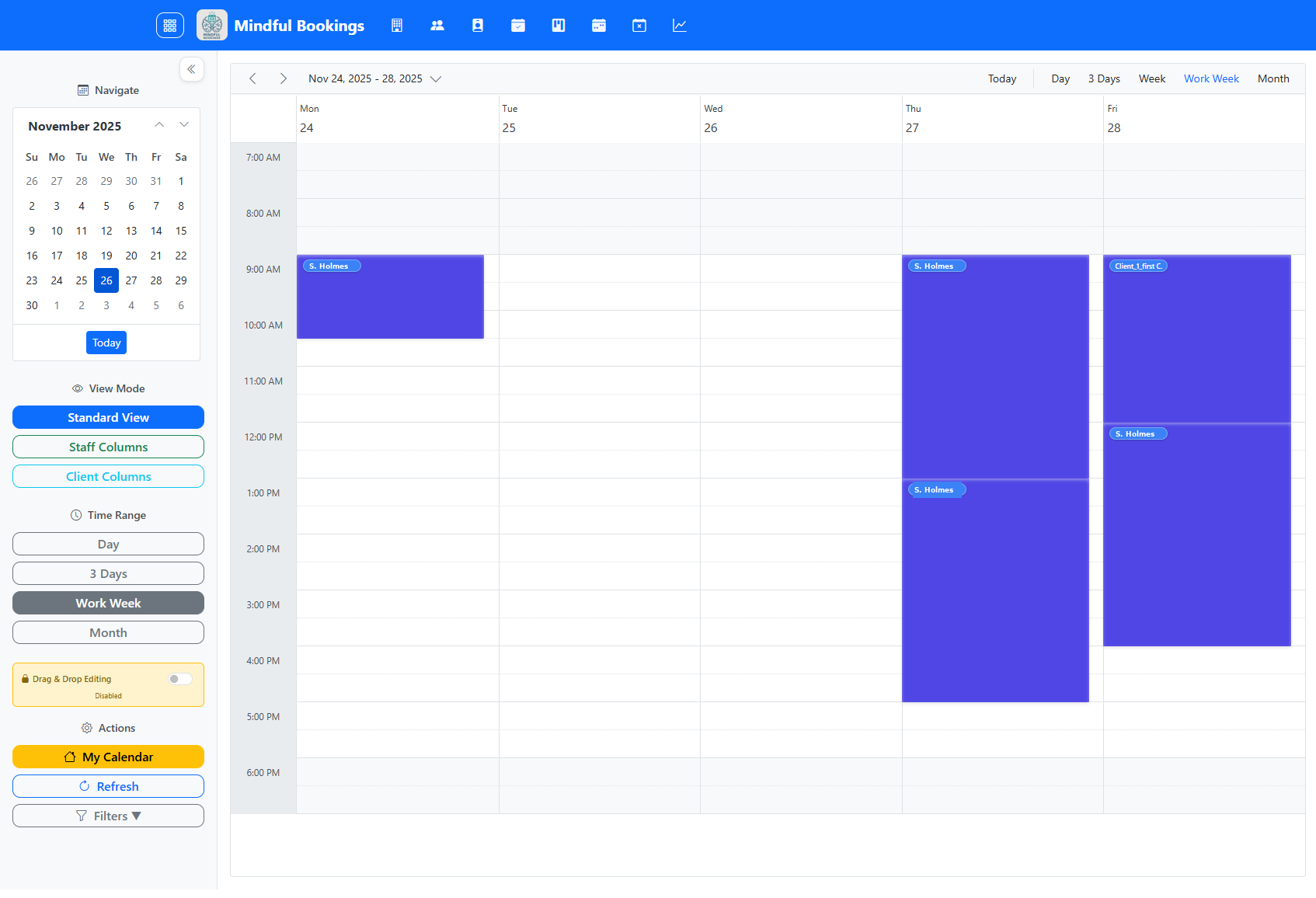This screenshot has height=898, width=1316.
Task: Open Friday Client_1_first C. appointment
Action: pyautogui.click(x=1197, y=339)
